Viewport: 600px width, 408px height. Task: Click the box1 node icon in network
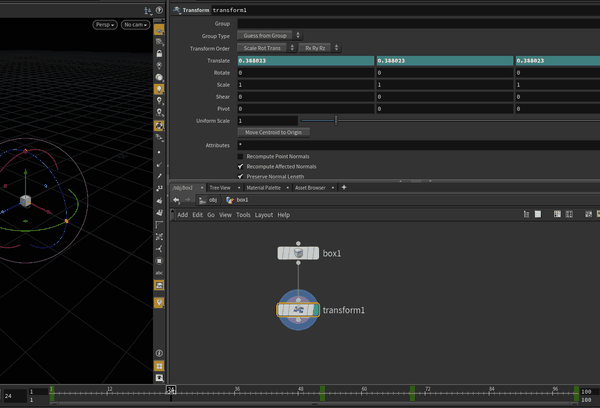298,253
